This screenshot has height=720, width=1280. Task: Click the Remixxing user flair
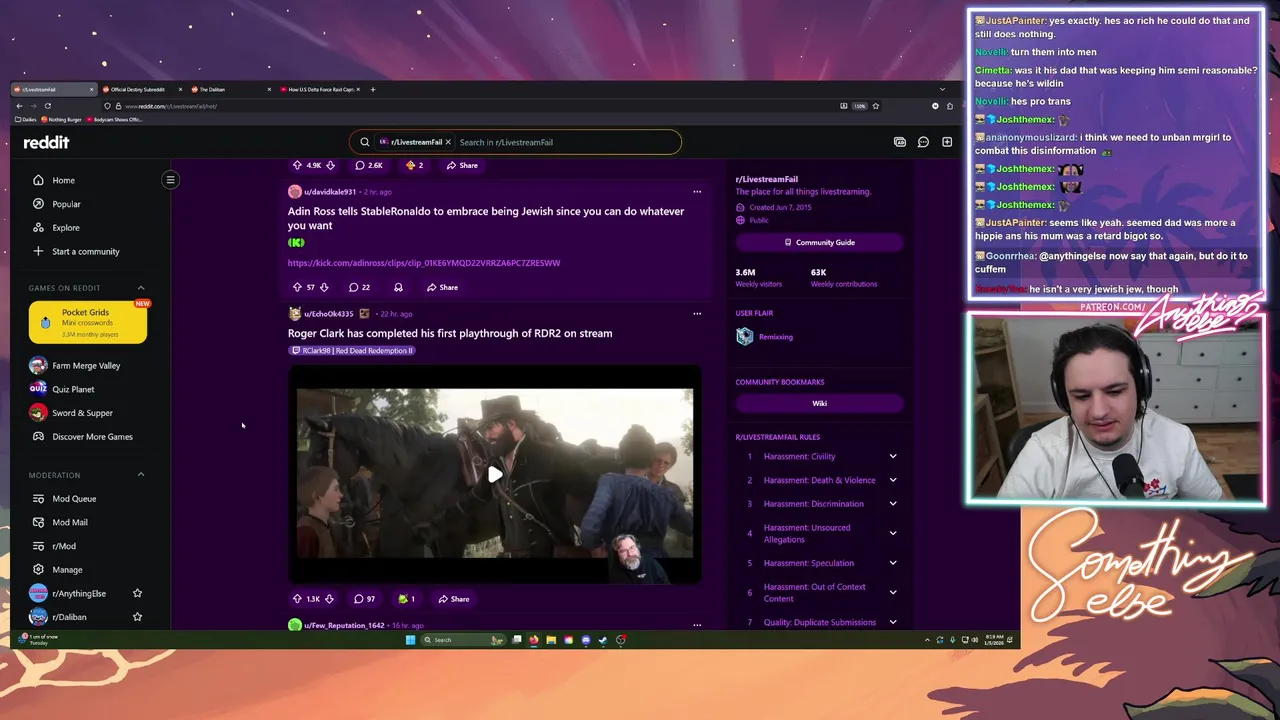(776, 337)
